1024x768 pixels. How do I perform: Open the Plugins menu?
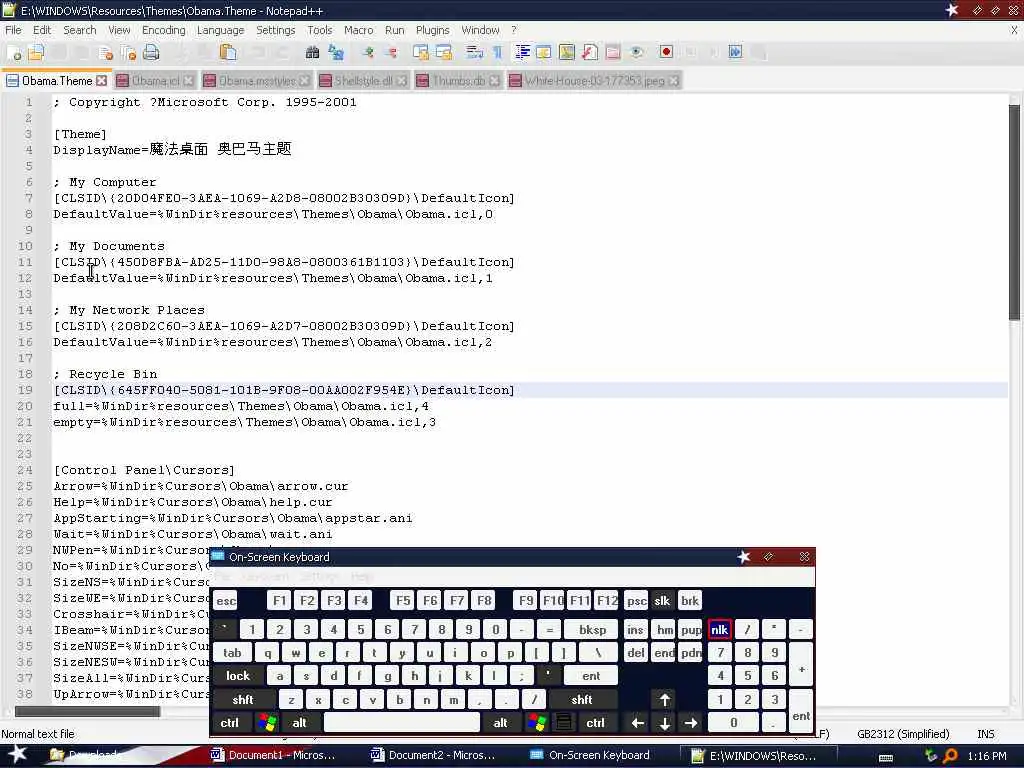[x=432, y=30]
